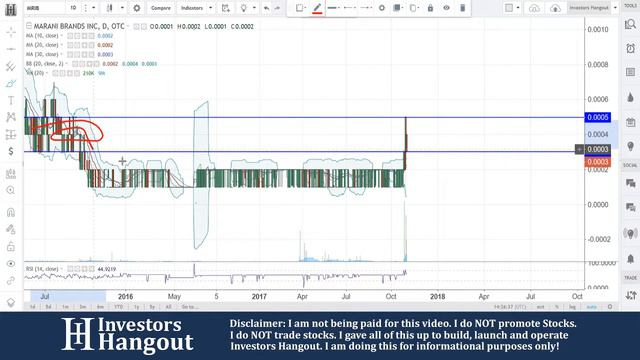Viewport: 640px width, 360px height.
Task: Click the Go to... button
Action: point(189,307)
